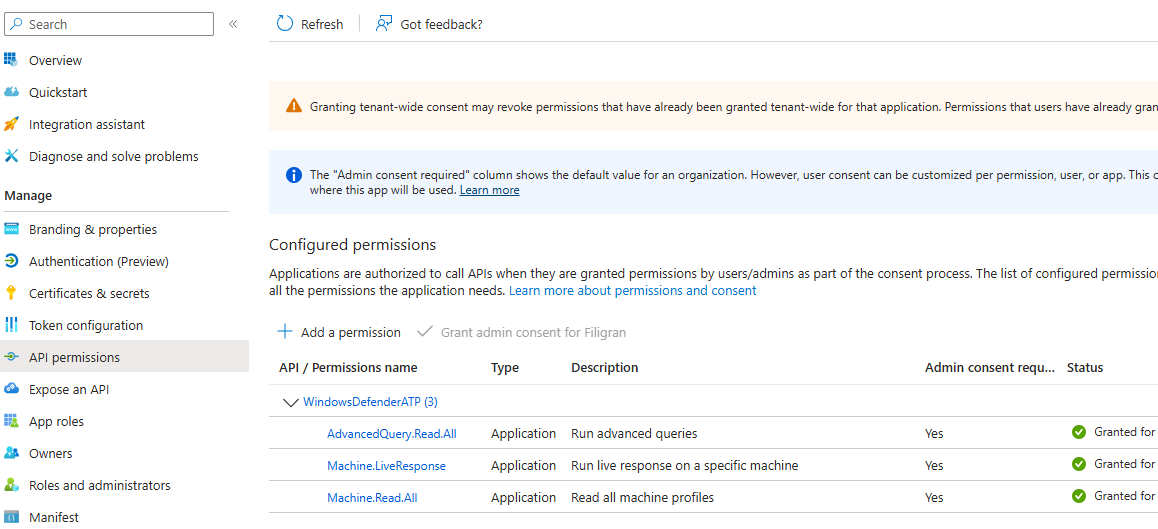Open Machine.Read.All permission link

tap(372, 497)
